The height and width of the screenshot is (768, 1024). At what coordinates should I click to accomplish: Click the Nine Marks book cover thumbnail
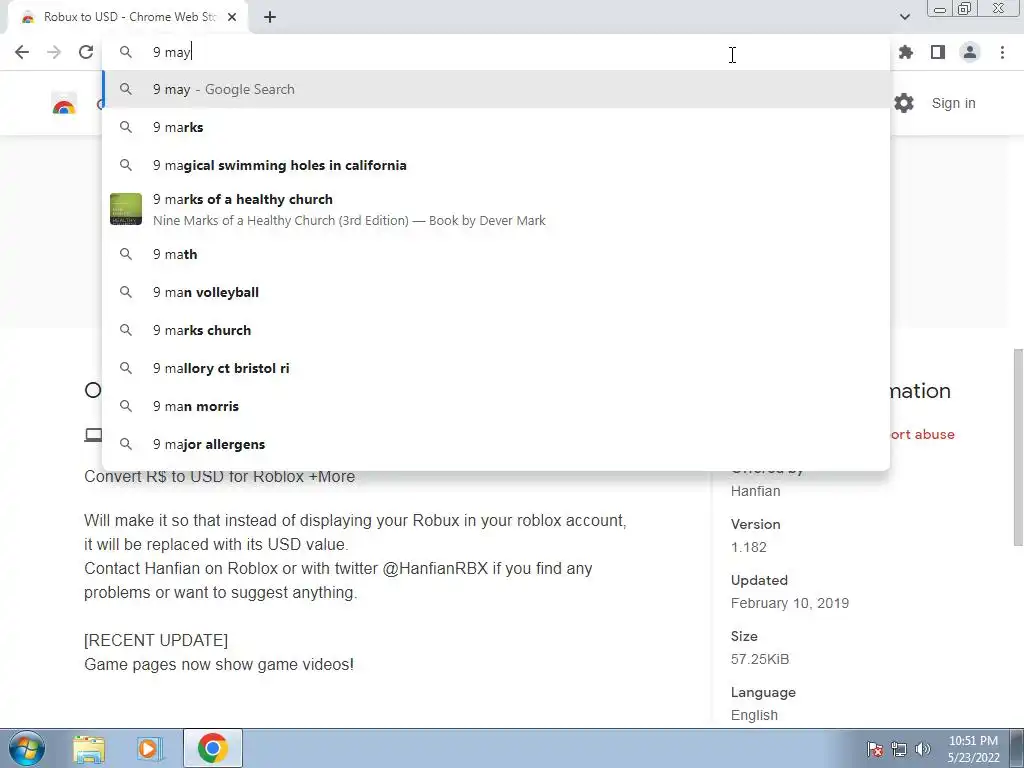(x=126, y=209)
